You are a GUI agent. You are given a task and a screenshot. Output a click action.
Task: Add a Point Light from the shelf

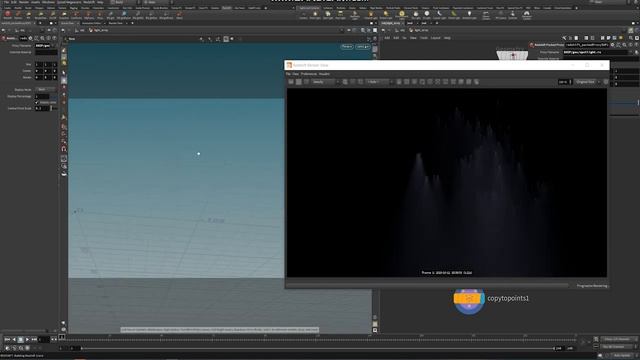[x=315, y=15]
